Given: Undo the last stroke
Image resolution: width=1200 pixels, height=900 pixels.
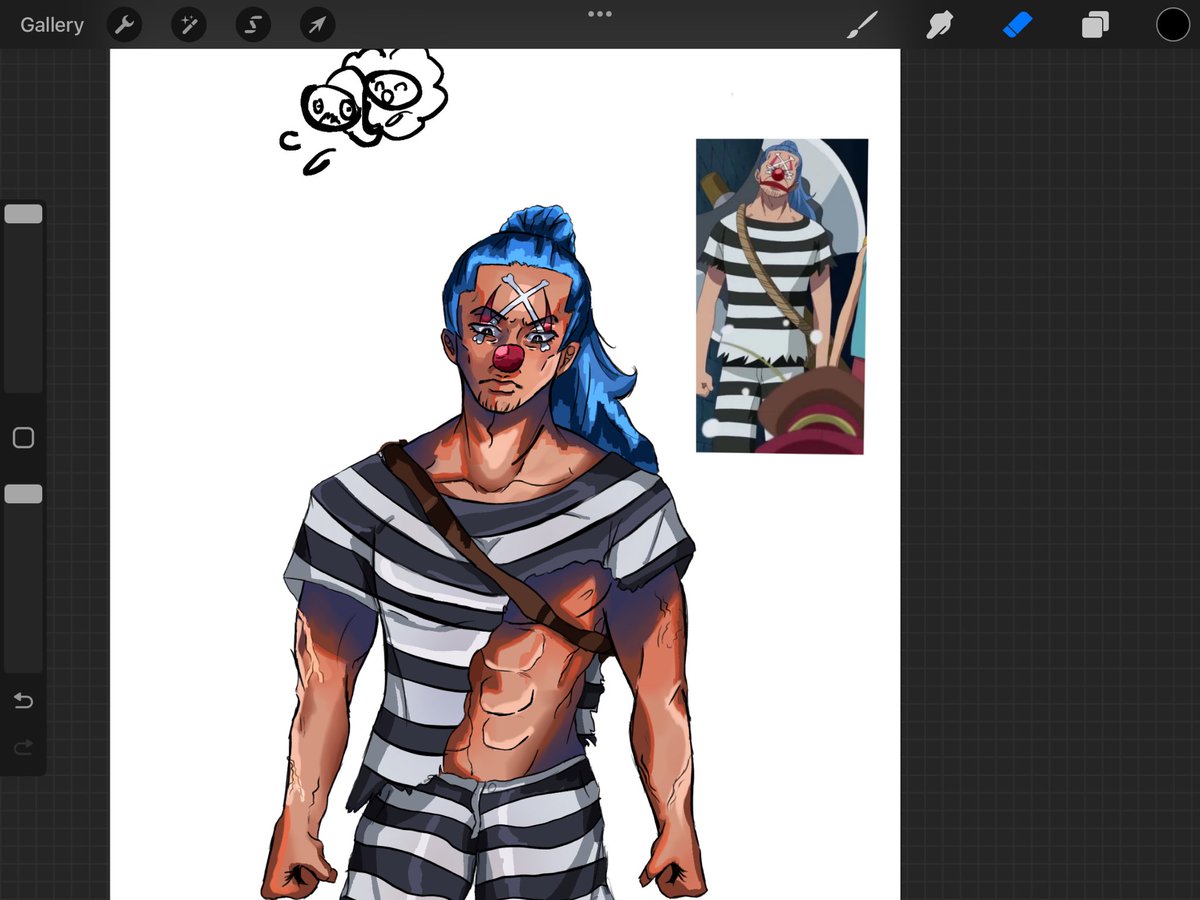Looking at the screenshot, I should (x=23, y=701).
